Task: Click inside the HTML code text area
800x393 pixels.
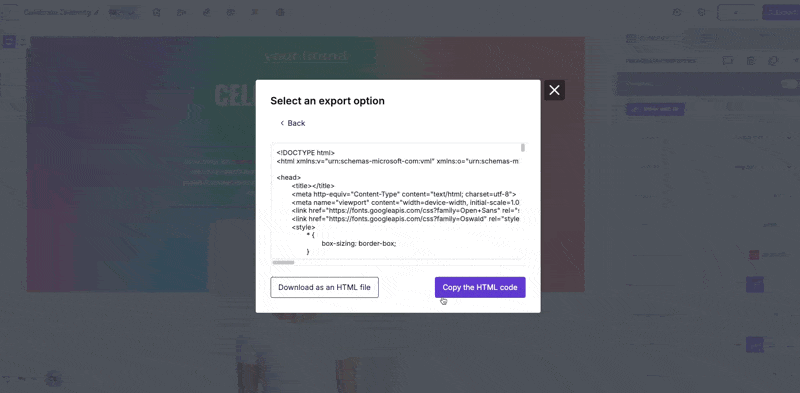Action: coord(398,201)
